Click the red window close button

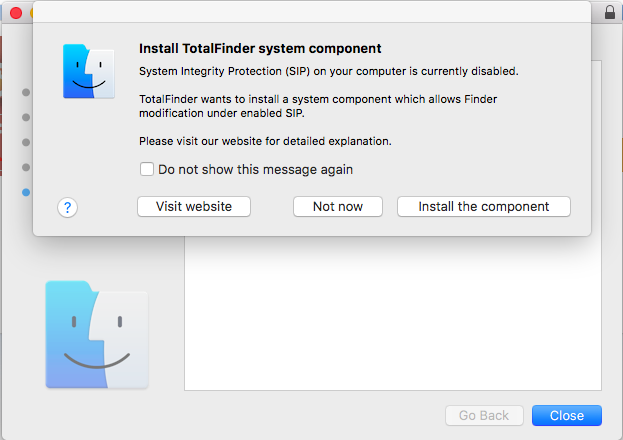click(16, 13)
